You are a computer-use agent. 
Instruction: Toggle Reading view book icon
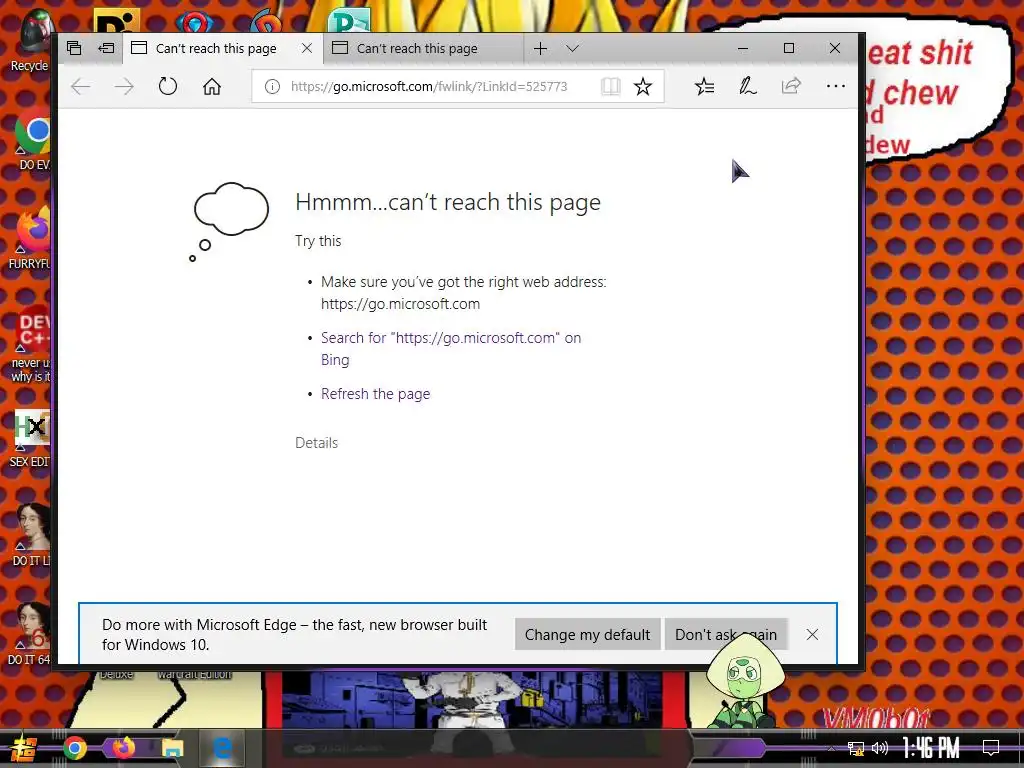pos(611,86)
